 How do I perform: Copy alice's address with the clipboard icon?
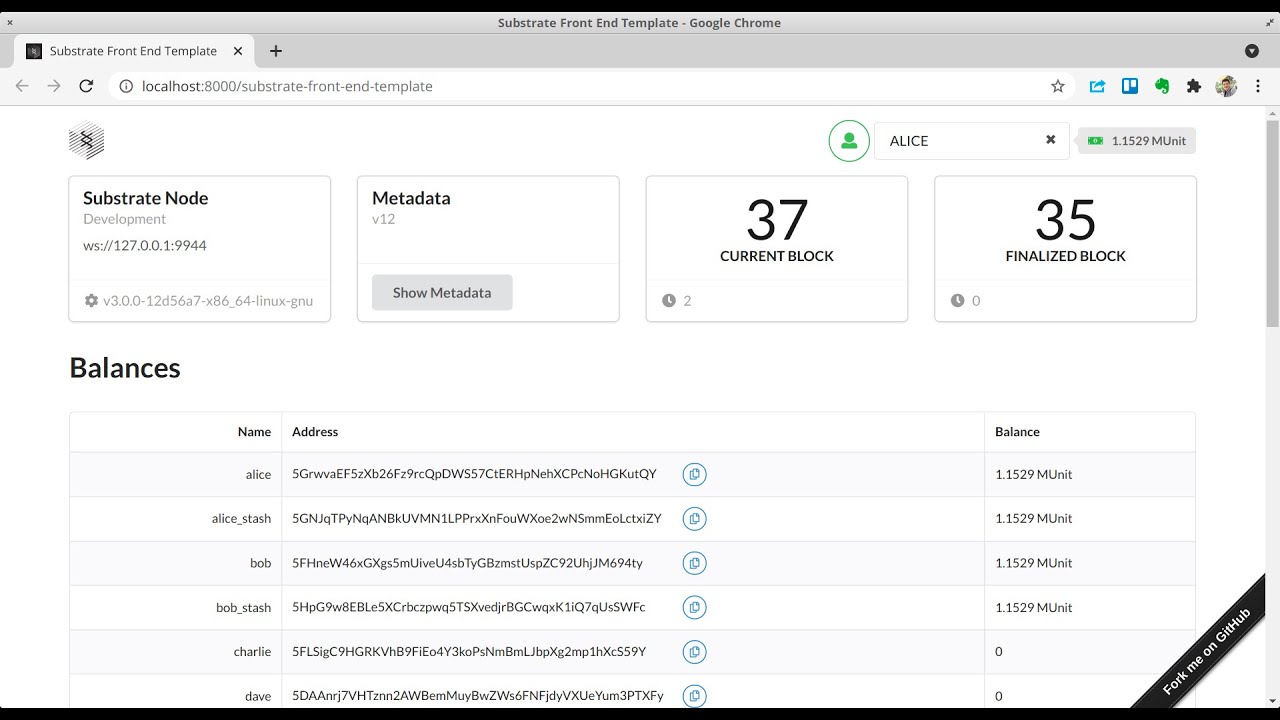[695, 474]
